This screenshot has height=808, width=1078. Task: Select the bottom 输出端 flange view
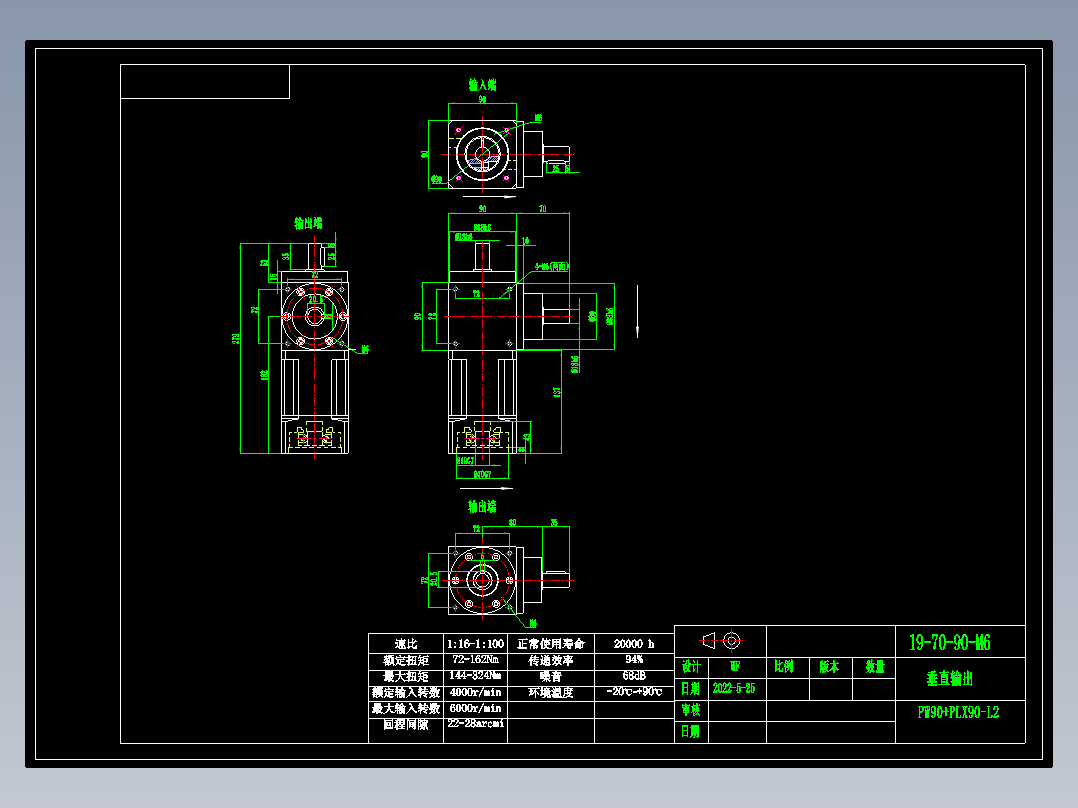[483, 576]
